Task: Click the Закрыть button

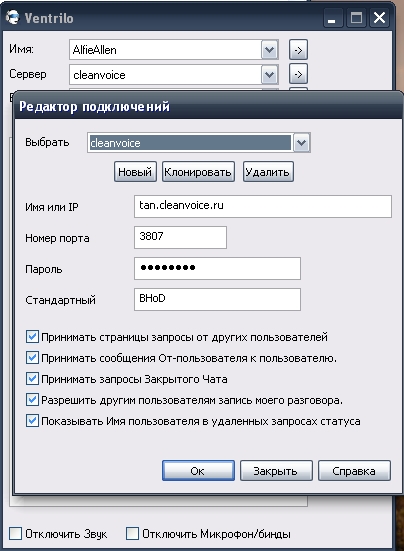Action: coord(276,471)
